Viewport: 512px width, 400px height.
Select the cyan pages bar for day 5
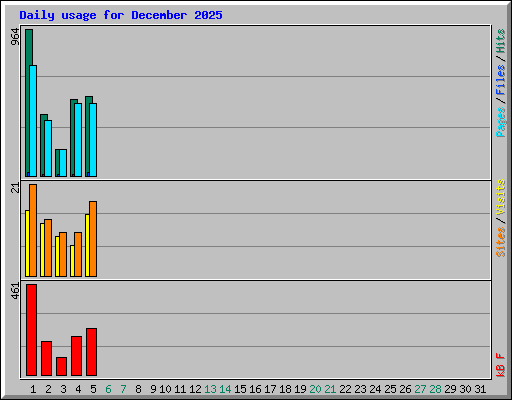[93, 140]
